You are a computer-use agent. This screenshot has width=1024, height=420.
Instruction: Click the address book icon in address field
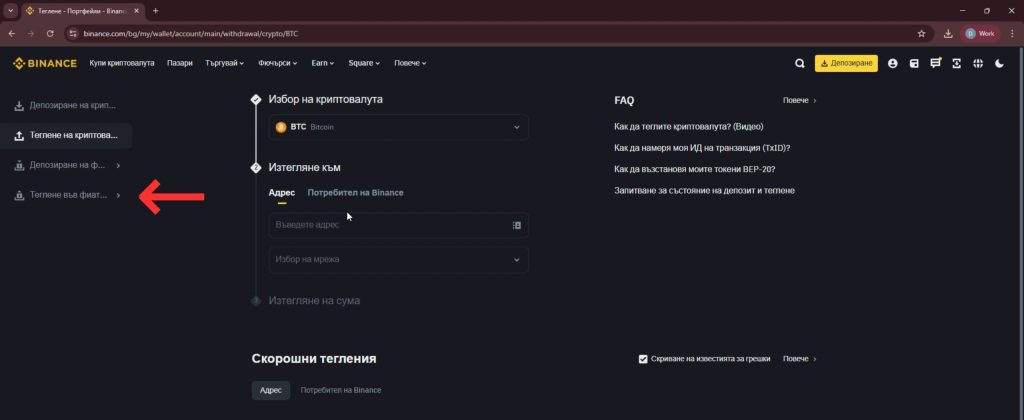click(x=517, y=225)
